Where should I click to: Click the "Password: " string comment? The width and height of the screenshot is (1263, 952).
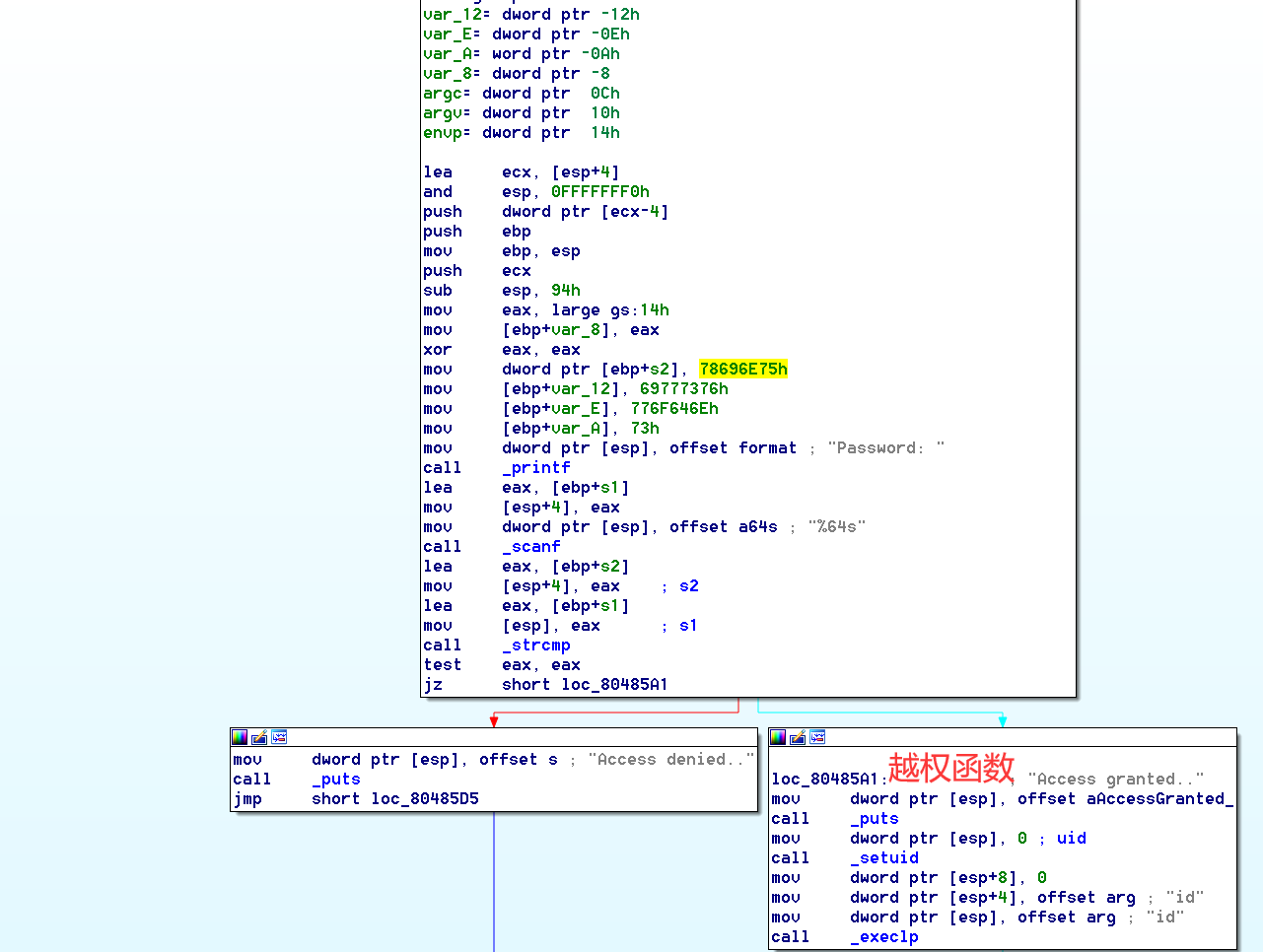pyautogui.click(x=886, y=448)
